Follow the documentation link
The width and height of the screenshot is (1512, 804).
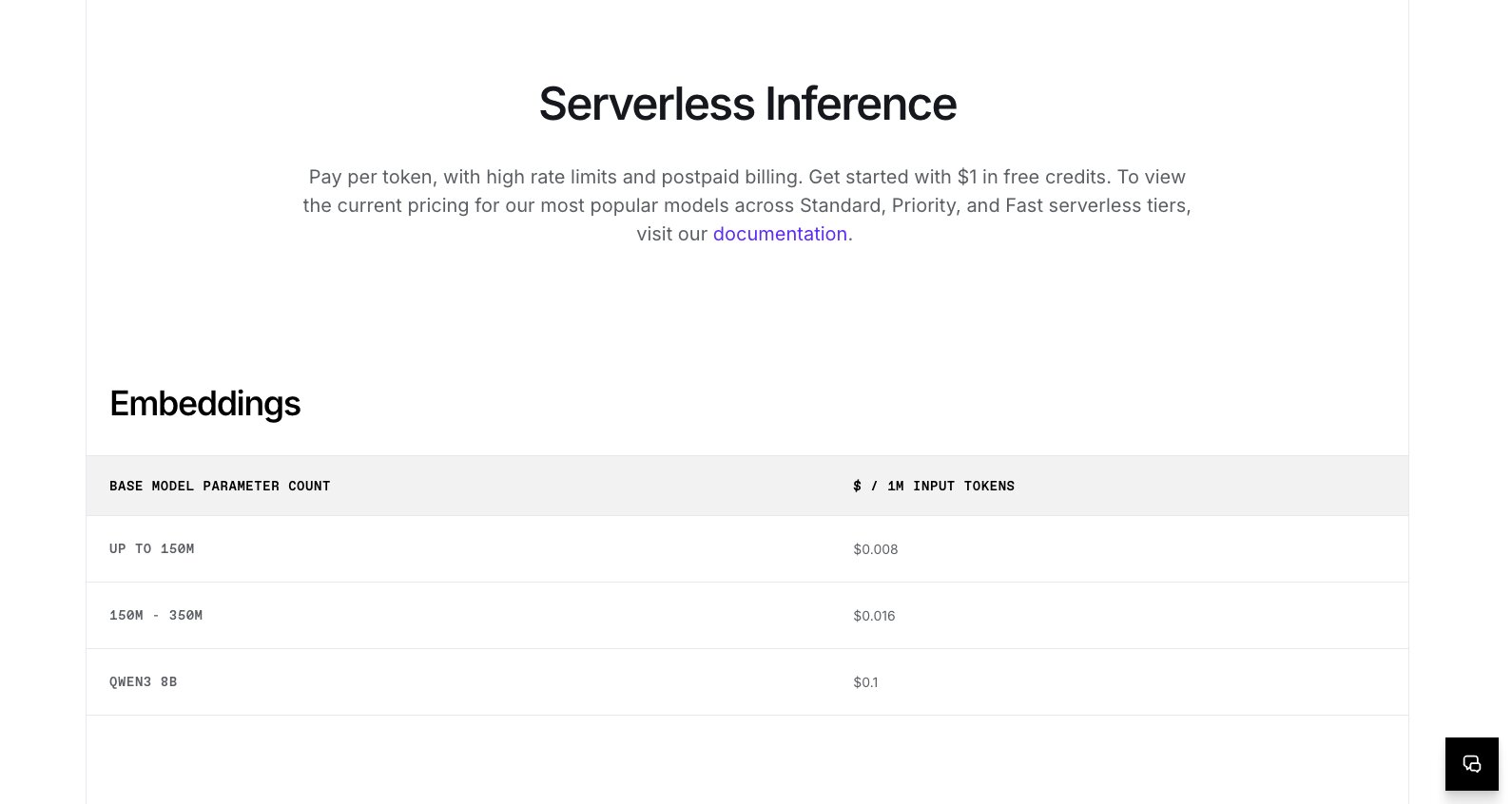point(780,234)
